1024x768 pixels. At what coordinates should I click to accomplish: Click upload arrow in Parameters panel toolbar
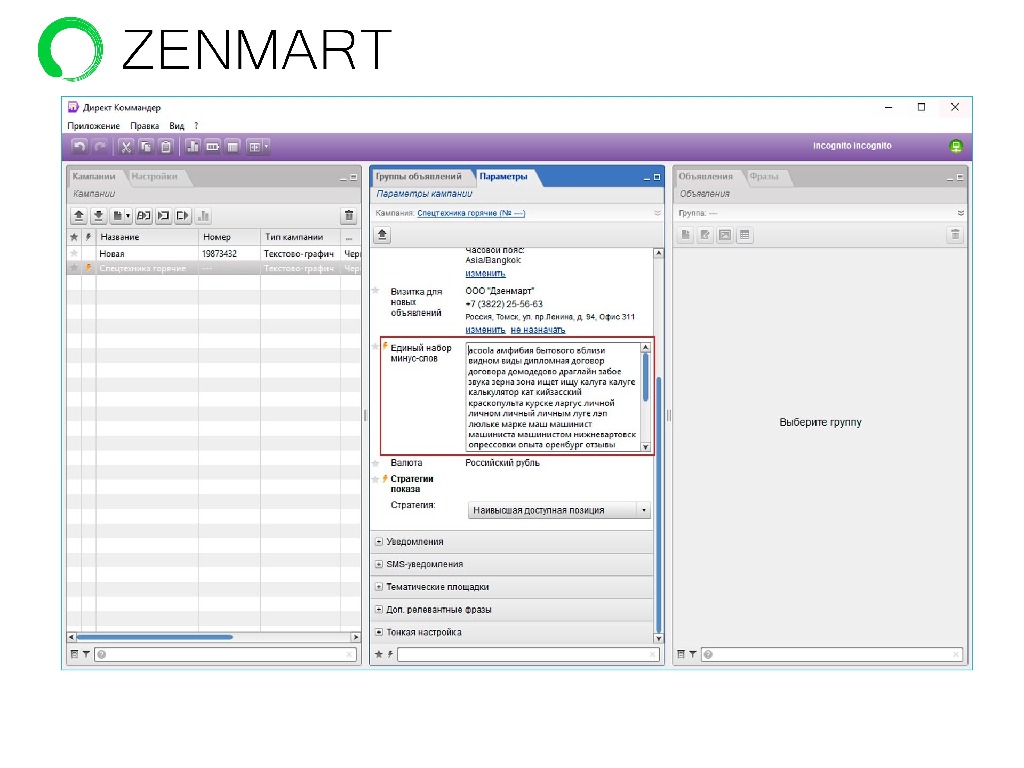pyautogui.click(x=383, y=235)
